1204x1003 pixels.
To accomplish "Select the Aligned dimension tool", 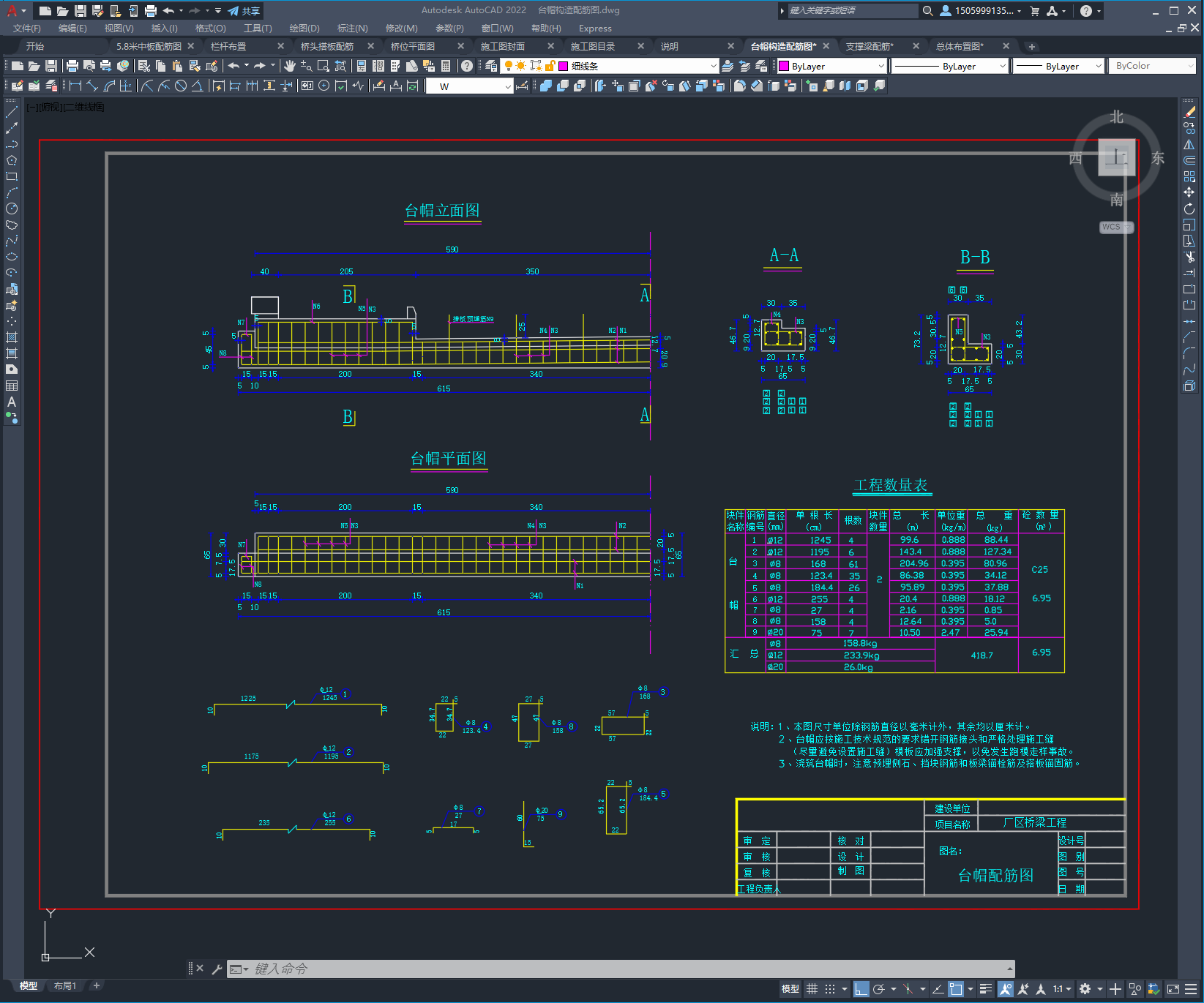I will [x=92, y=86].
